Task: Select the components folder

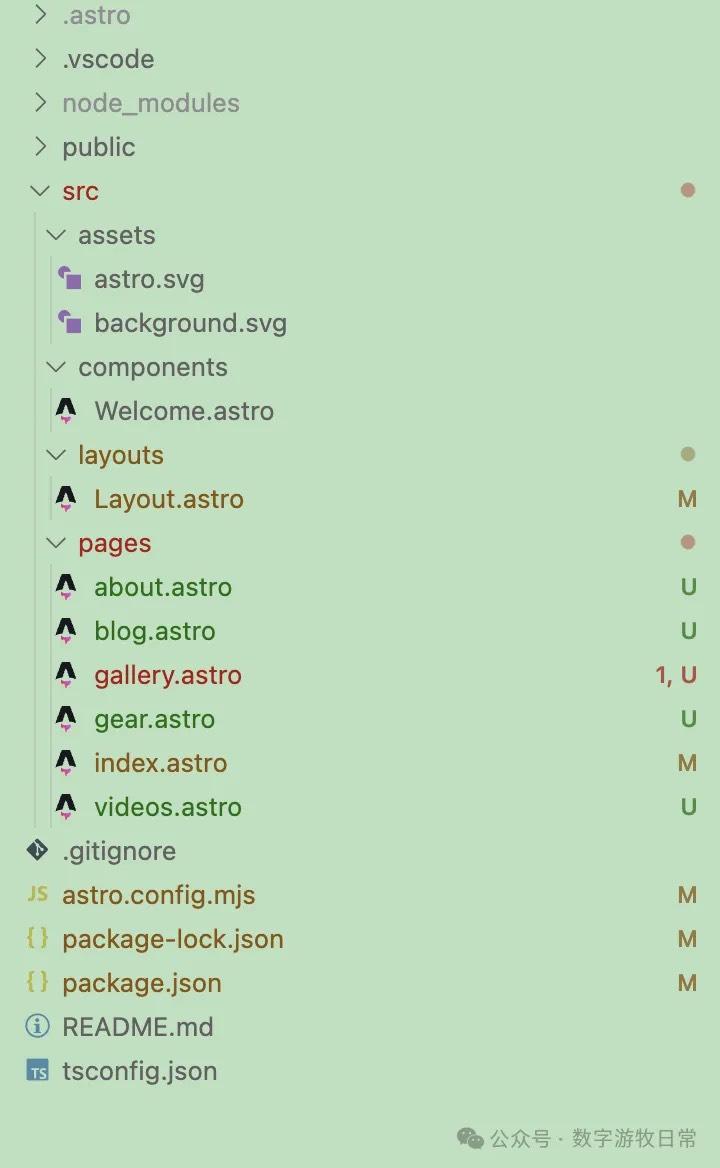Action: click(153, 367)
